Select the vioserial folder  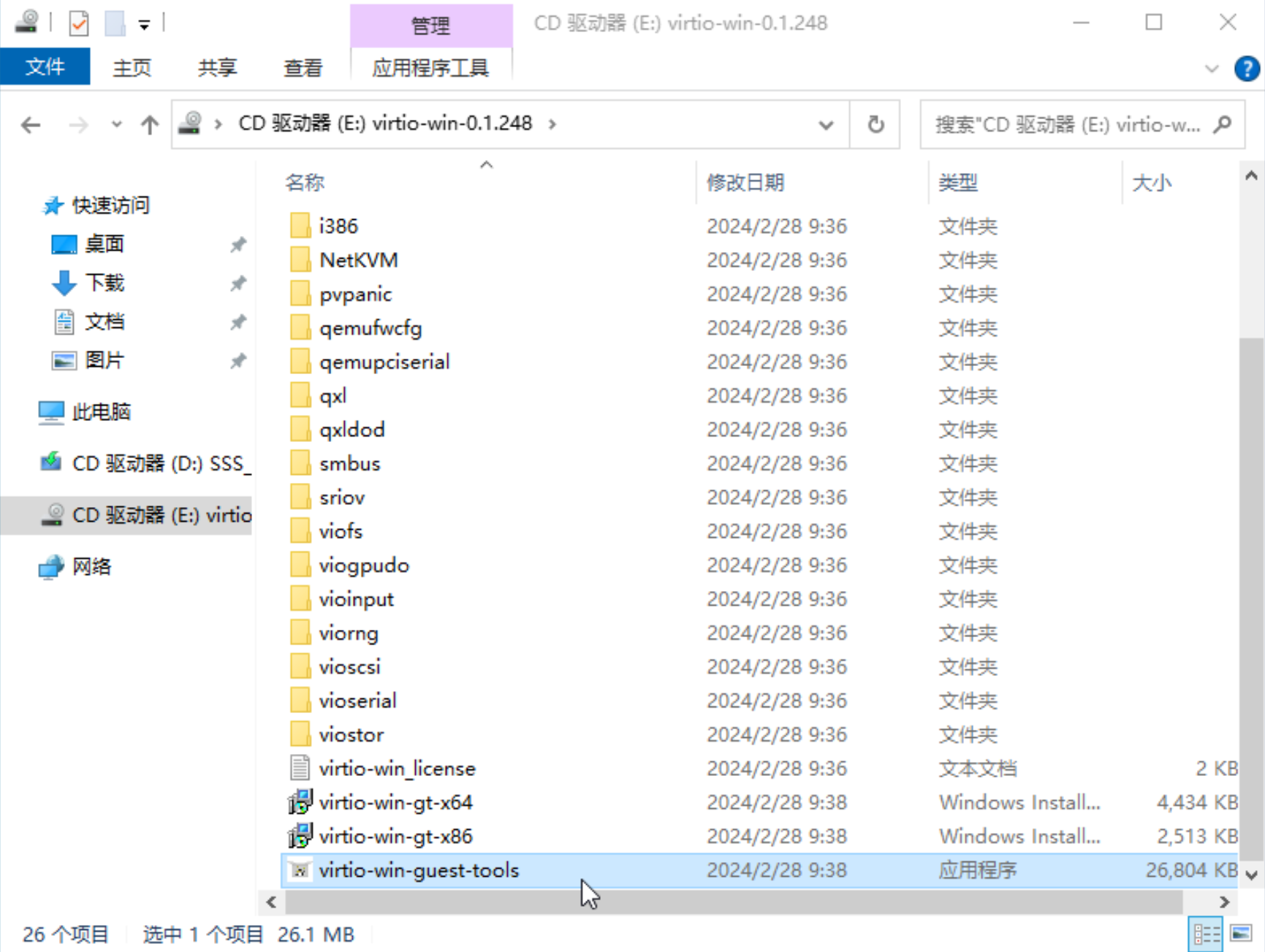[358, 701]
